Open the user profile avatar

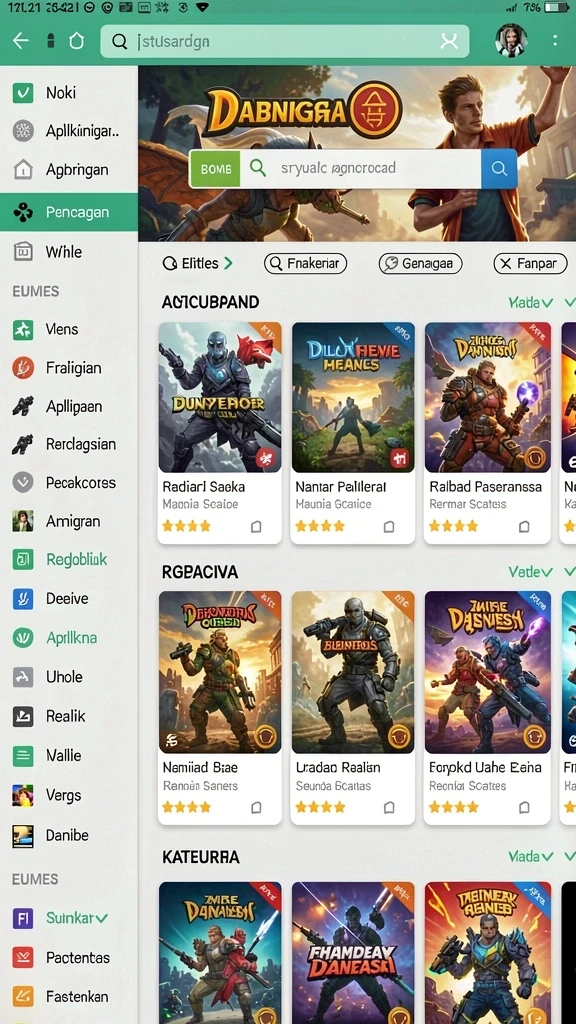511,41
